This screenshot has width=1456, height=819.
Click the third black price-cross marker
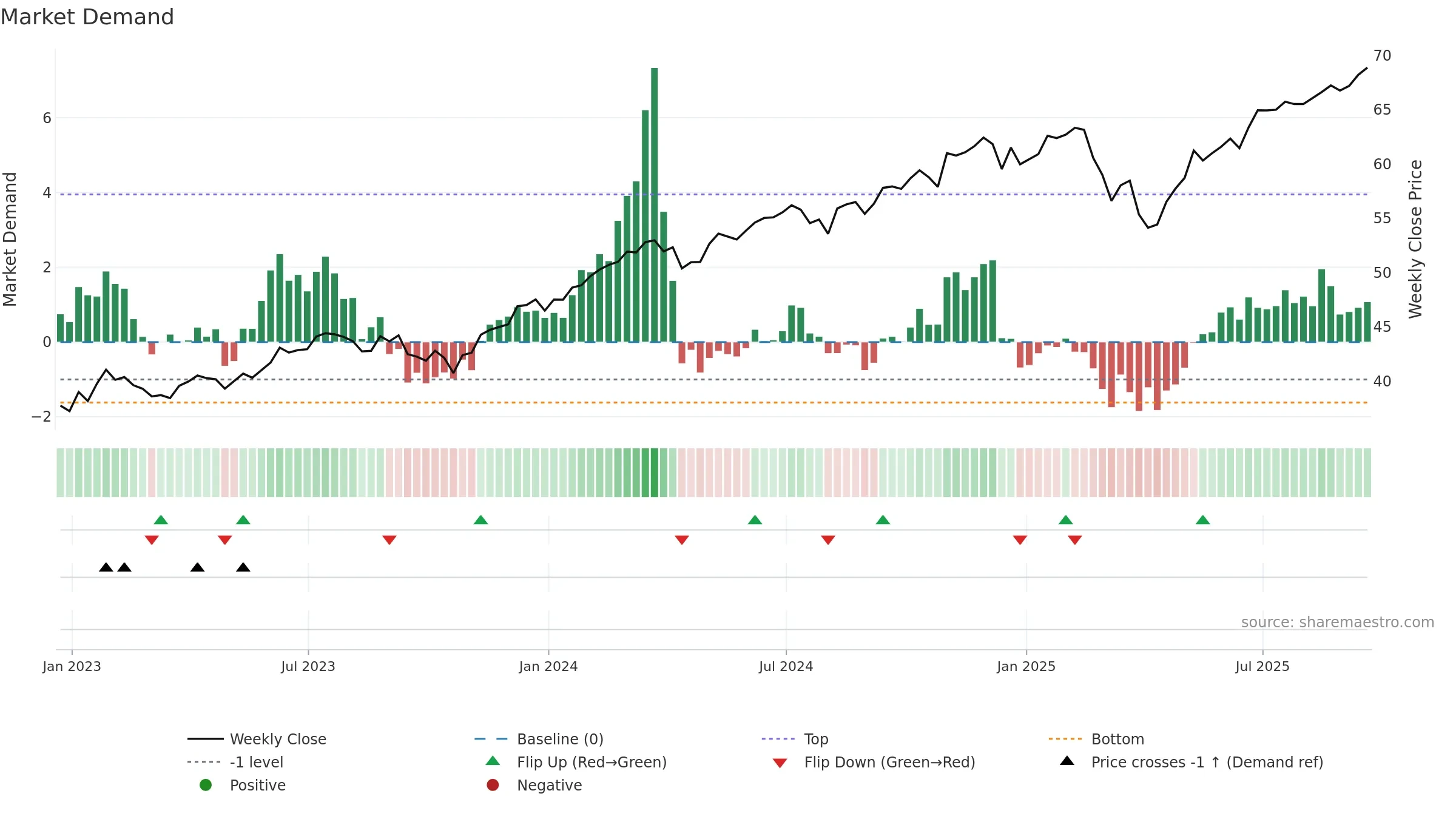pyautogui.click(x=197, y=567)
